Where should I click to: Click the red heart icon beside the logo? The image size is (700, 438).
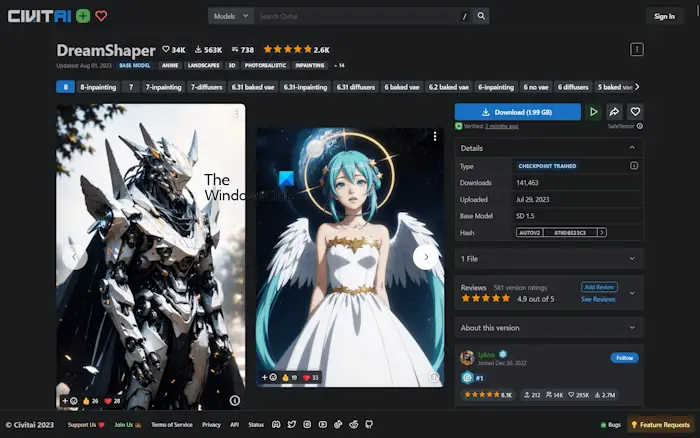(x=101, y=16)
